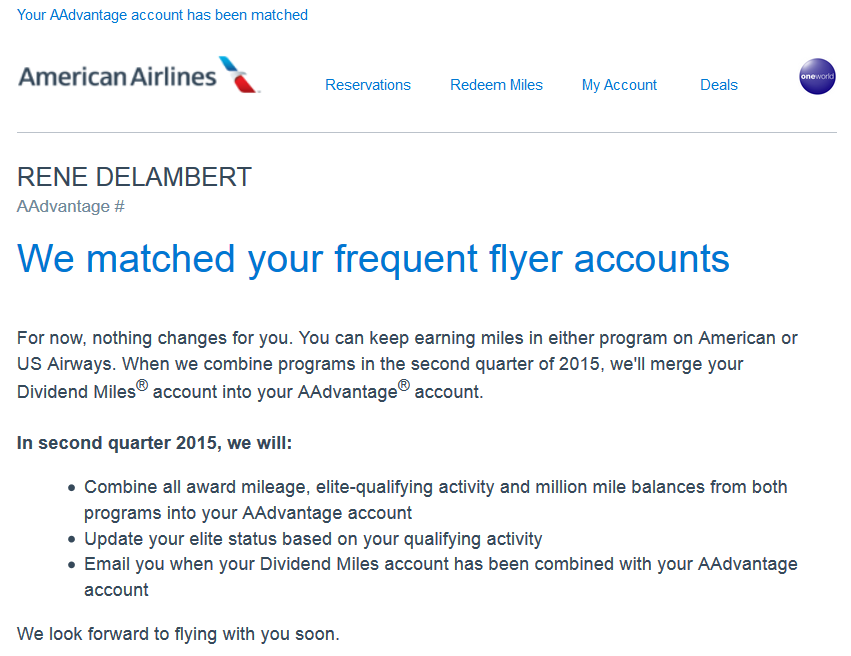Viewport: 851px width, 656px height.
Task: Click top 'Your AAdvantage account has been matched' link
Action: [x=162, y=15]
